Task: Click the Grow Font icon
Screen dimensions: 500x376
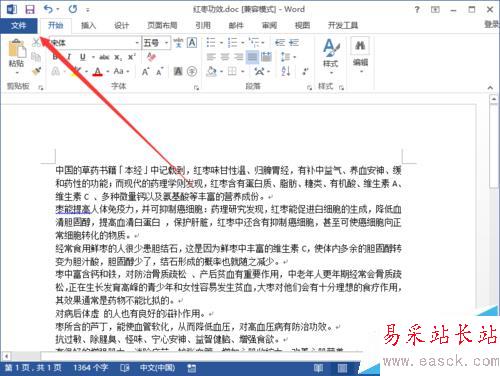Action: [x=145, y=72]
